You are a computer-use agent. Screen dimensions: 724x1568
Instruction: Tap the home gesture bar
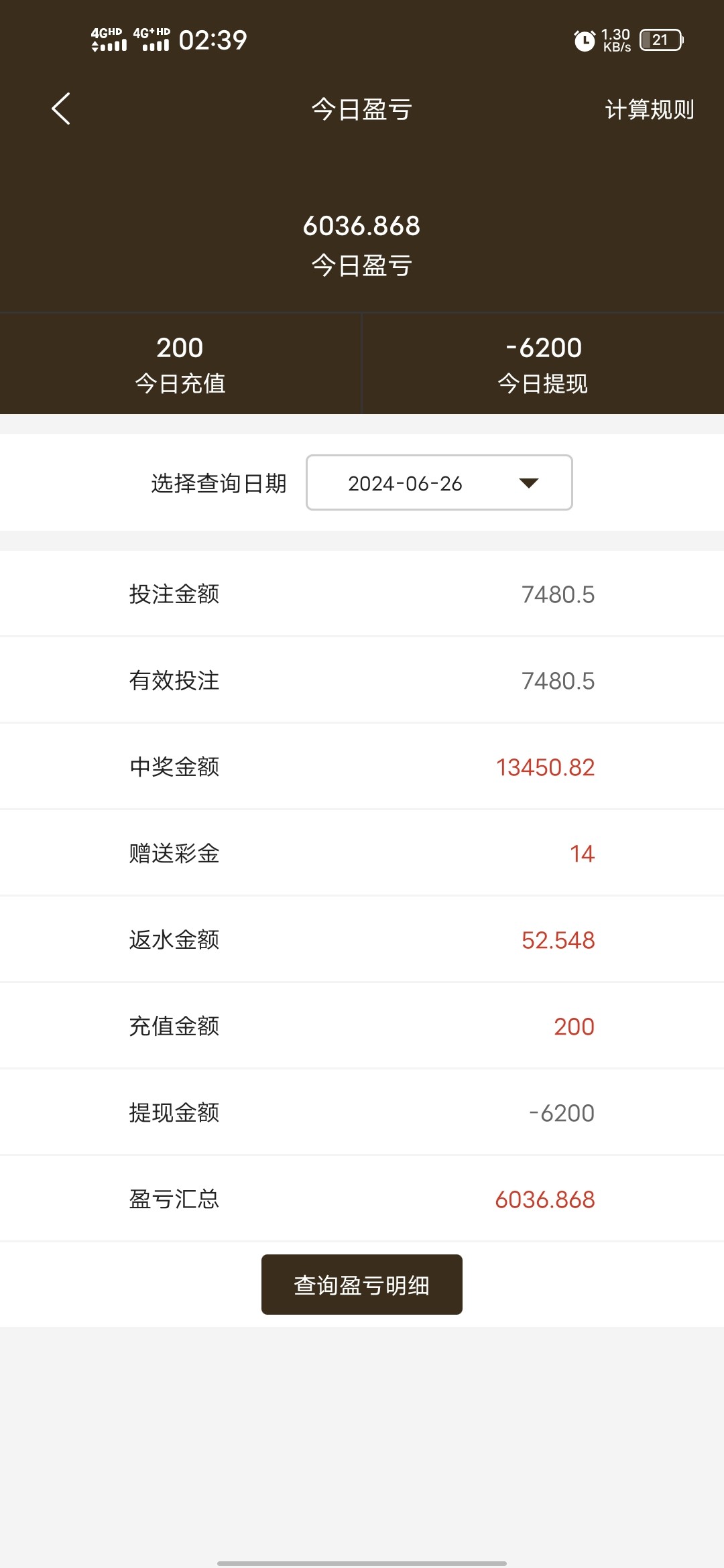point(362,1563)
